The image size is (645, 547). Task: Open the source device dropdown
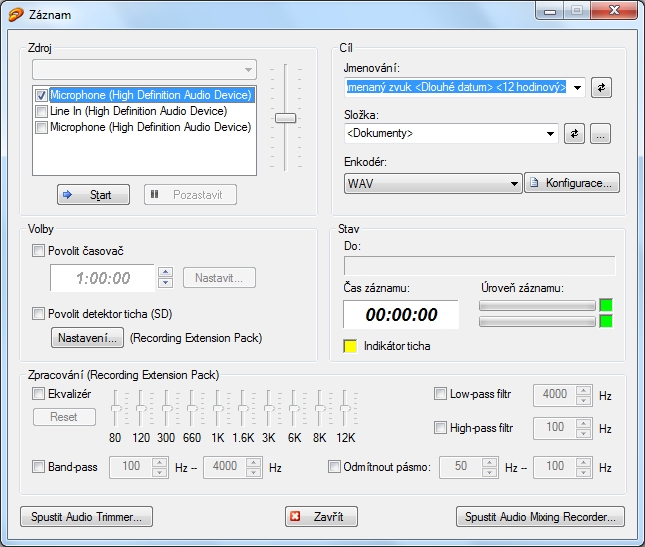(144, 70)
